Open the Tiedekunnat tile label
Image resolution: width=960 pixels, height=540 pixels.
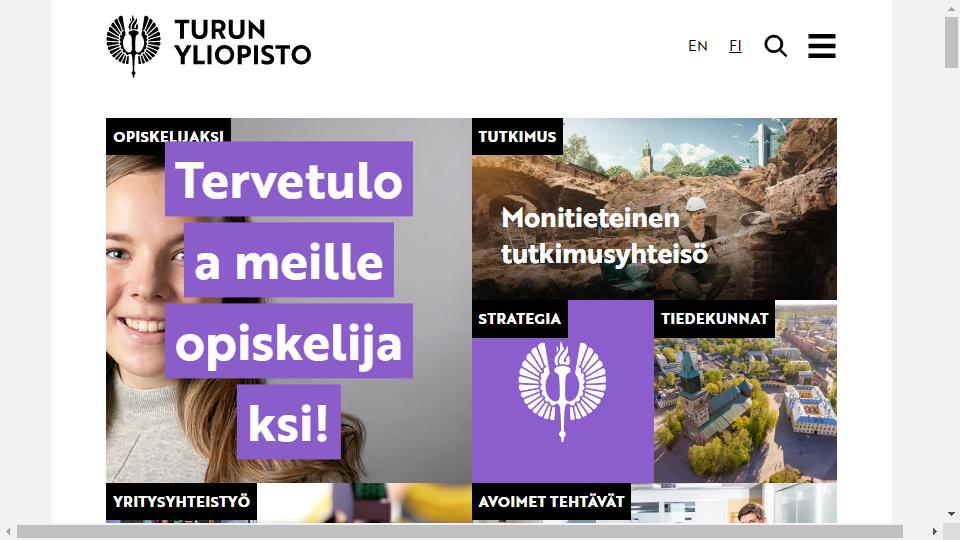pyautogui.click(x=714, y=318)
